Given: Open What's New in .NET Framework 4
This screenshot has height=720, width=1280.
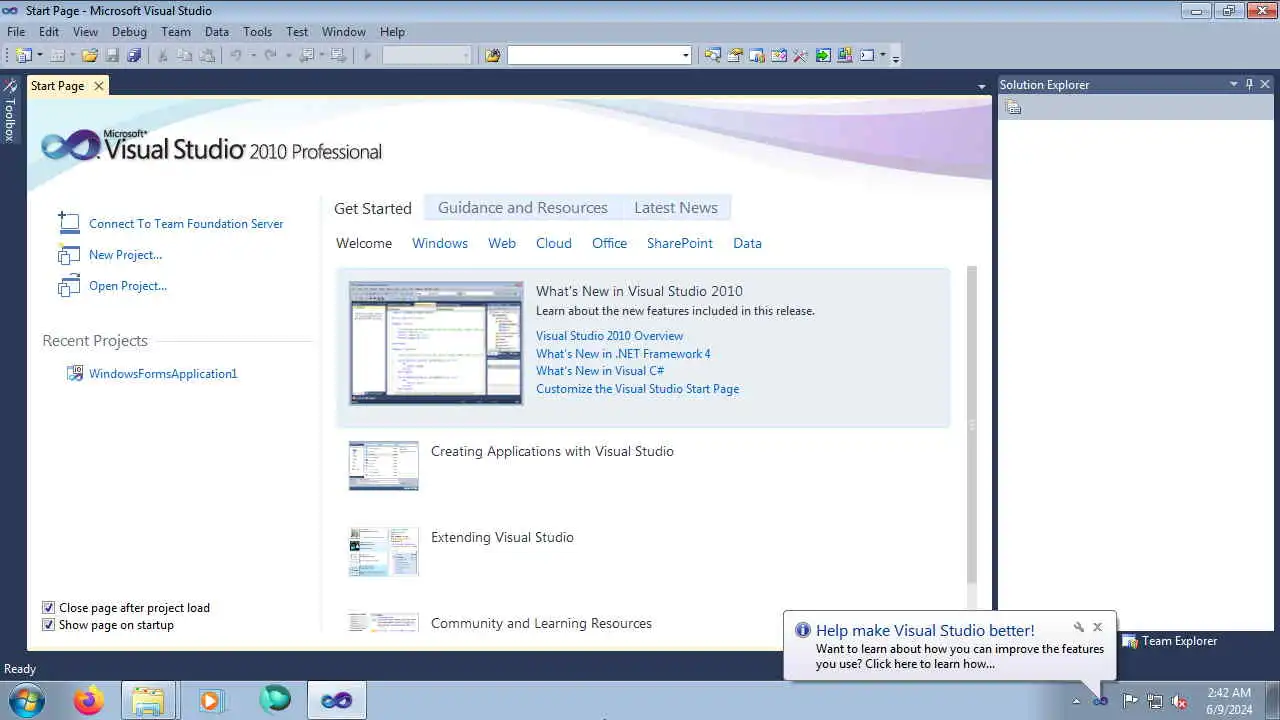Looking at the screenshot, I should pos(623,354).
